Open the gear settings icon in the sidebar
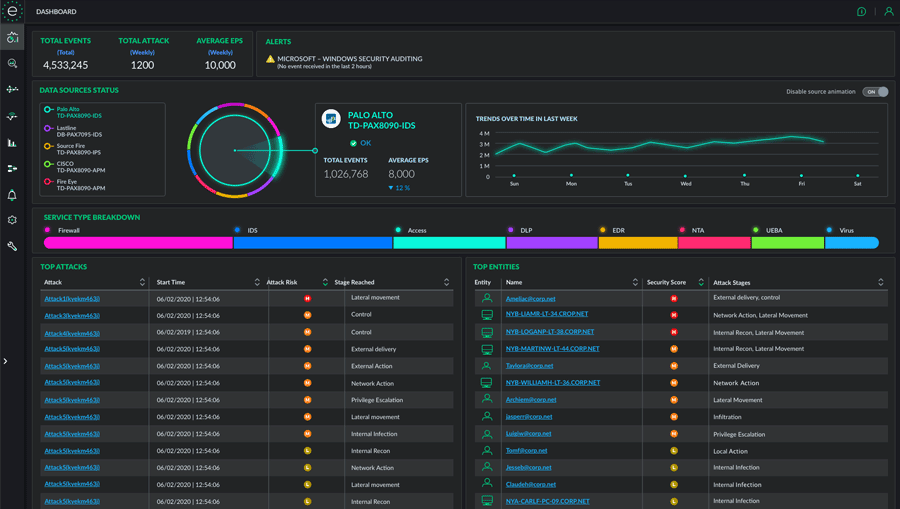The image size is (900, 509). 12,220
